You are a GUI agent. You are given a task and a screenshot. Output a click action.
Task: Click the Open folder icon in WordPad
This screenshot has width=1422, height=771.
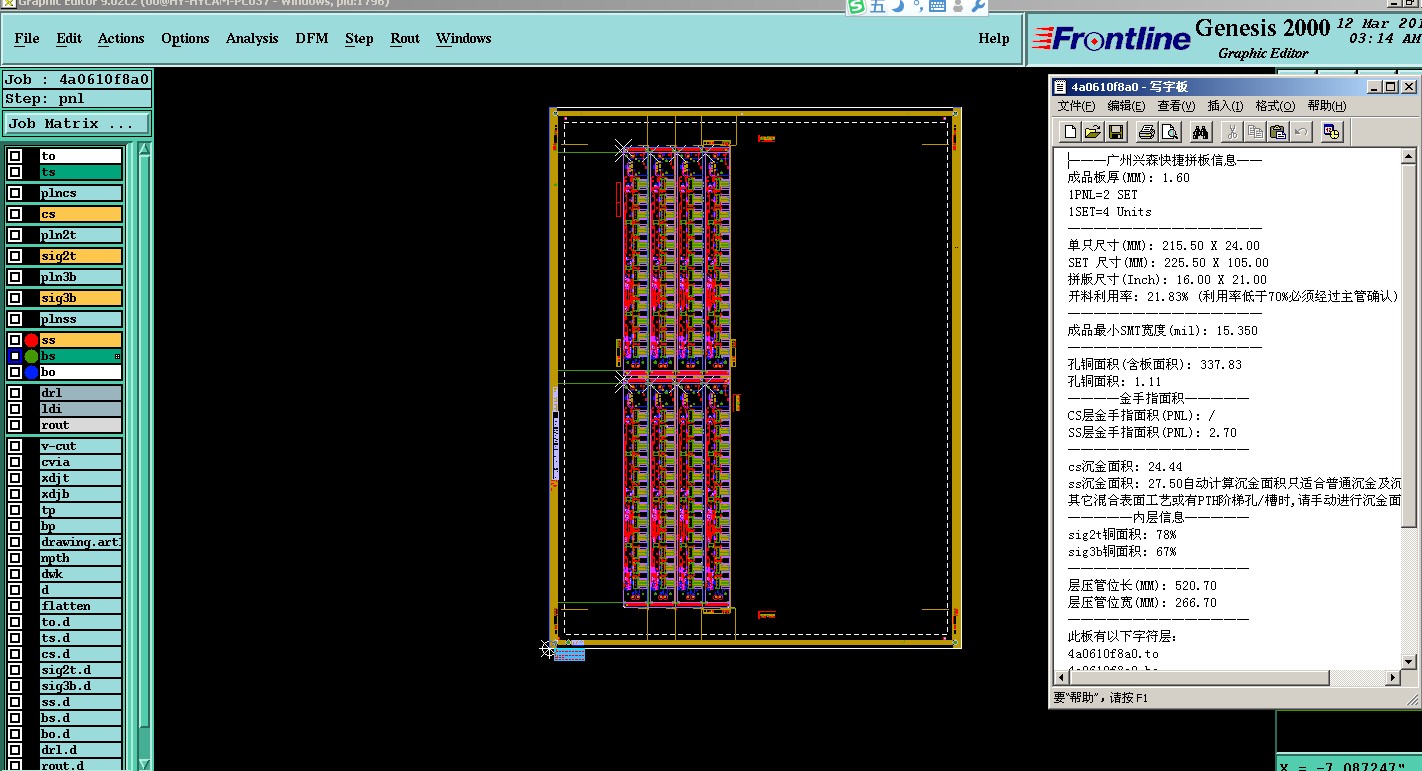click(x=1092, y=132)
